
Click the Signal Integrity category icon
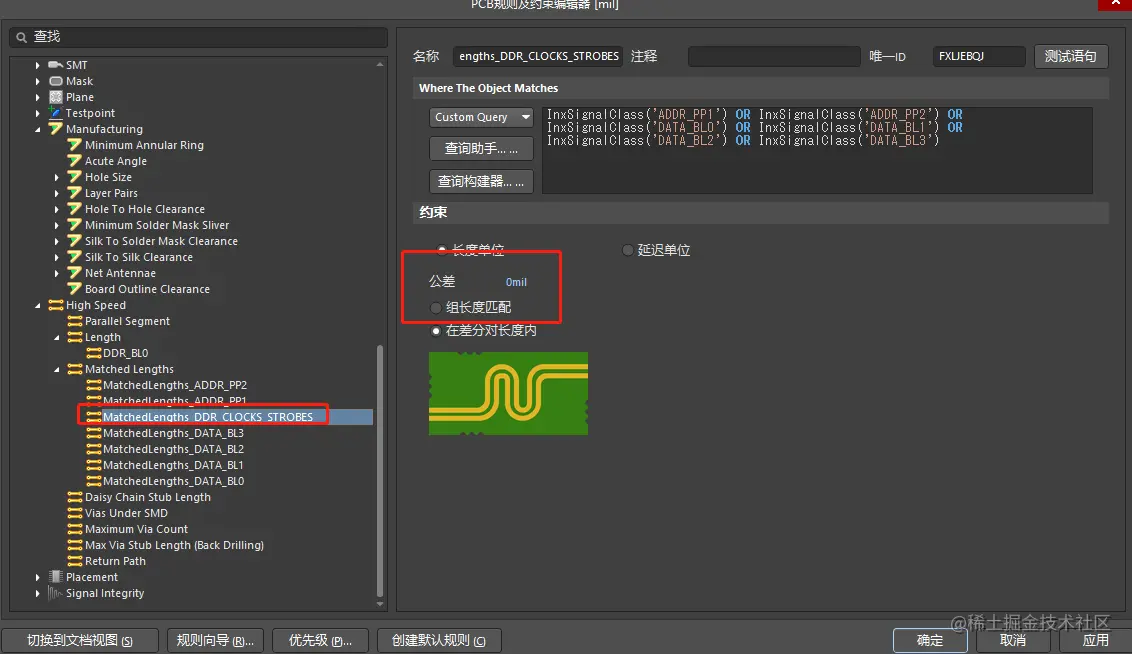coord(55,593)
